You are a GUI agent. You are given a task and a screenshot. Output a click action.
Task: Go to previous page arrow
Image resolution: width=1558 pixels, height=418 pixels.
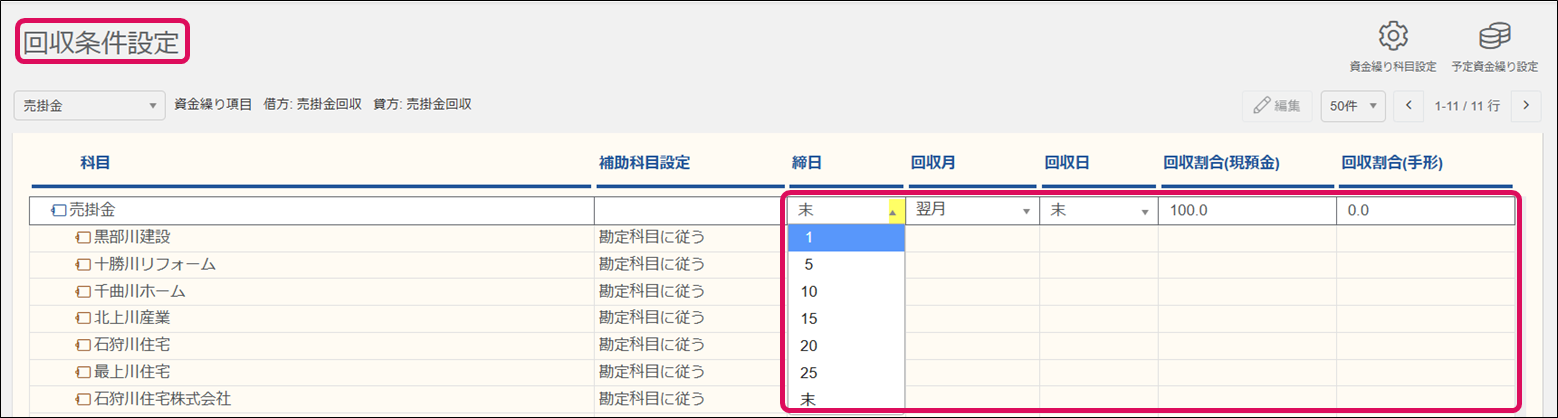click(x=1409, y=105)
